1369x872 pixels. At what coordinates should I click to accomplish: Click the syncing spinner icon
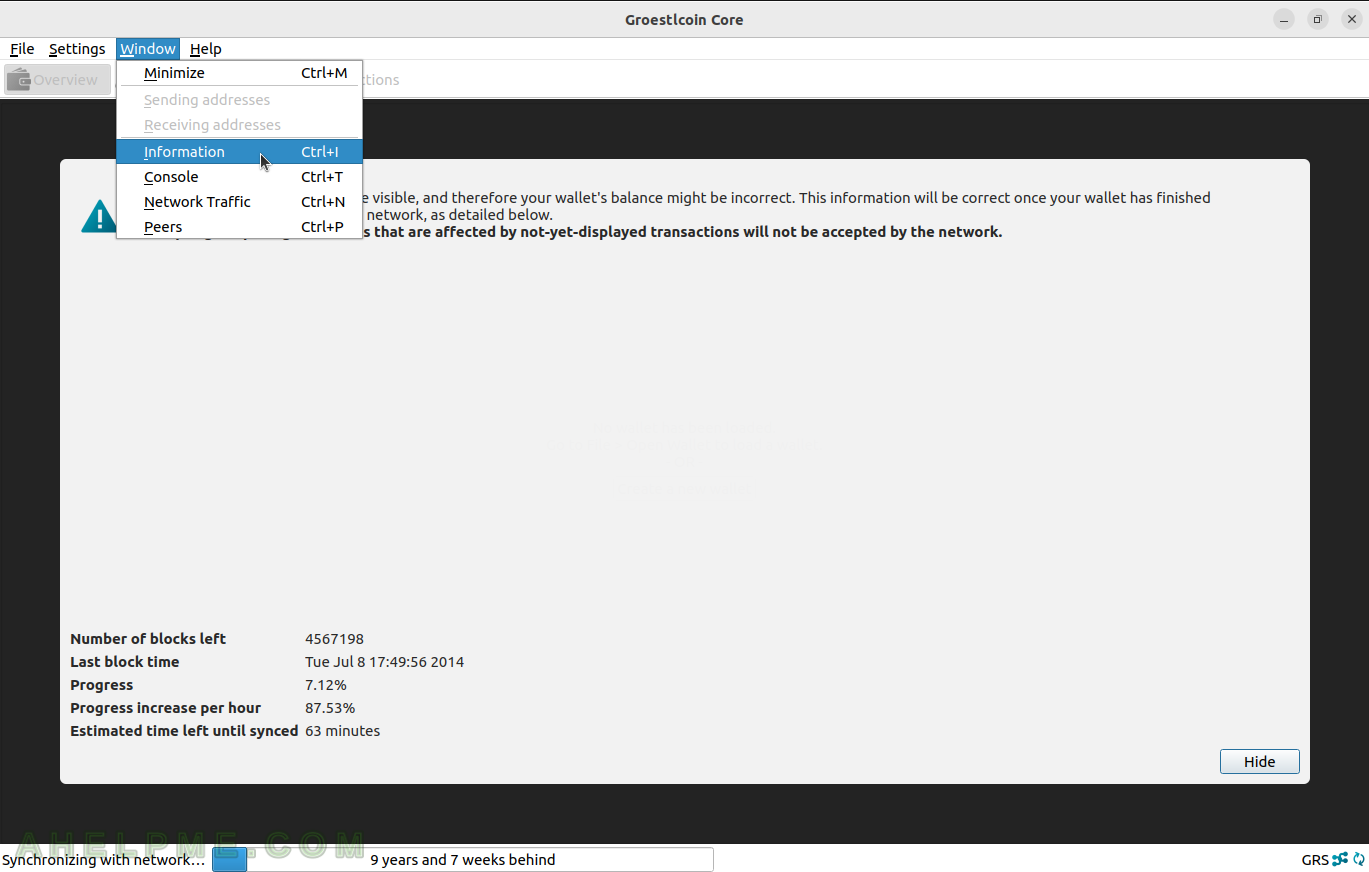[1358, 859]
